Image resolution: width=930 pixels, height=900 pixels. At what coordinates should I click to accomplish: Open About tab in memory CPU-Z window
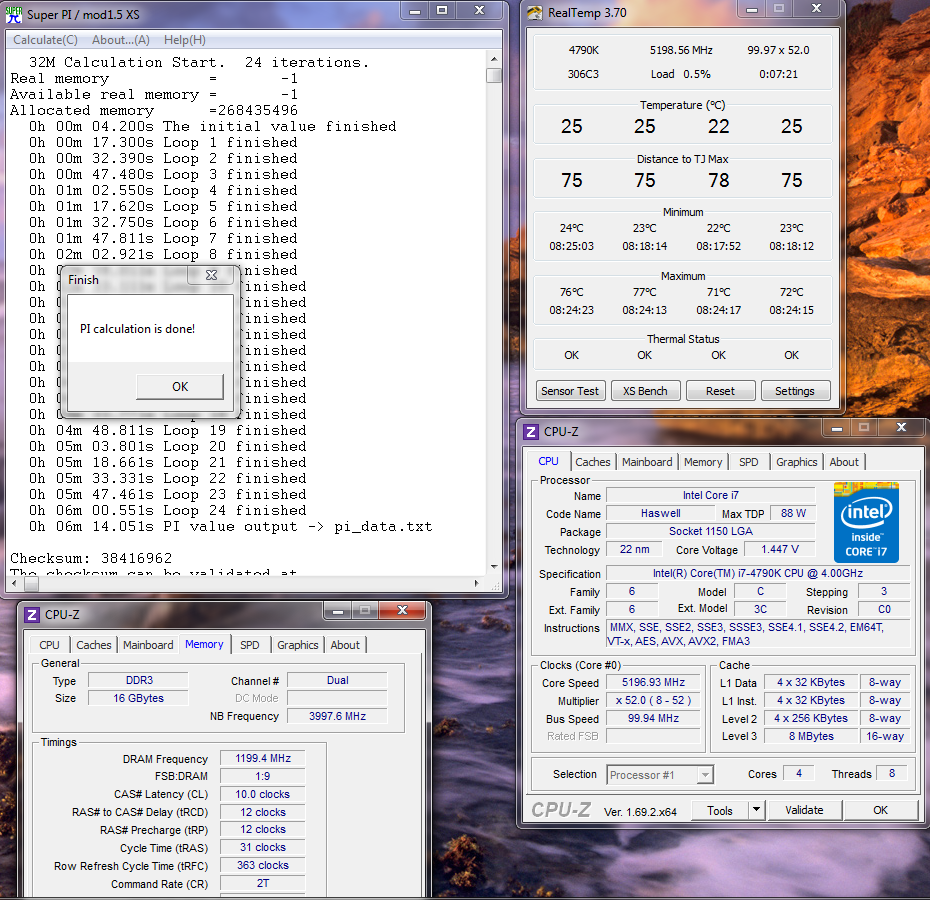click(x=345, y=645)
